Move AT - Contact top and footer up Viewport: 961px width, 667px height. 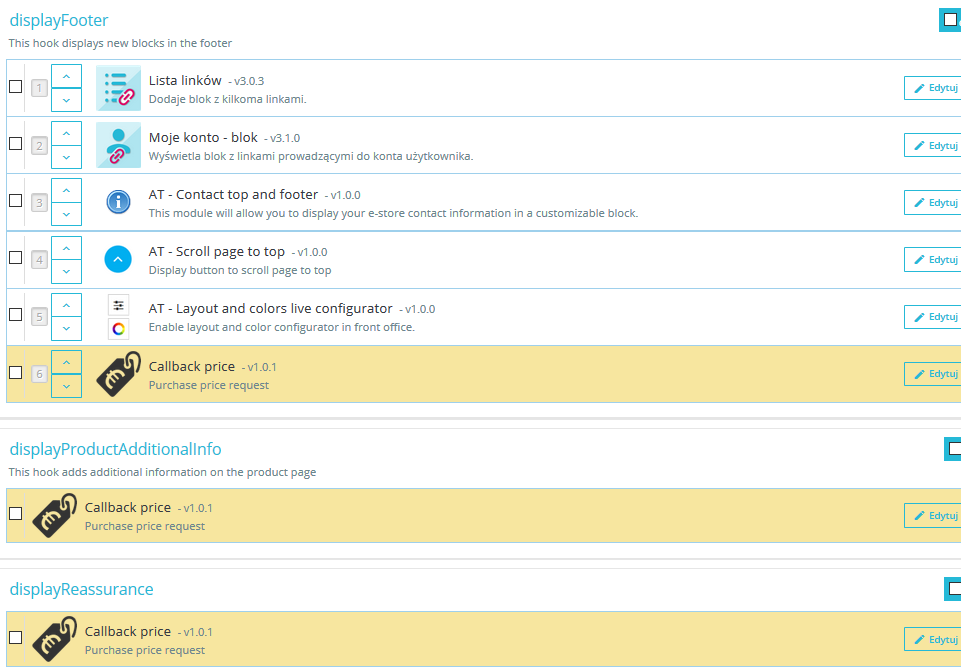(x=66, y=190)
